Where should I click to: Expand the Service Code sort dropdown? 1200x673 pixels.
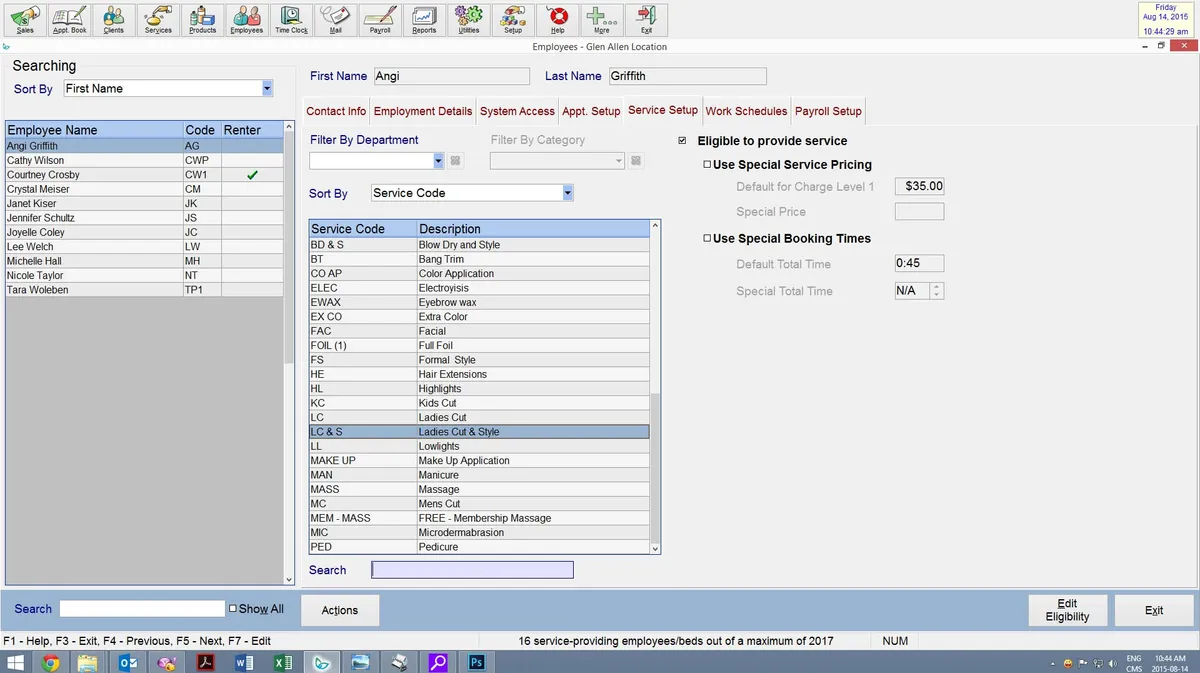pos(567,193)
